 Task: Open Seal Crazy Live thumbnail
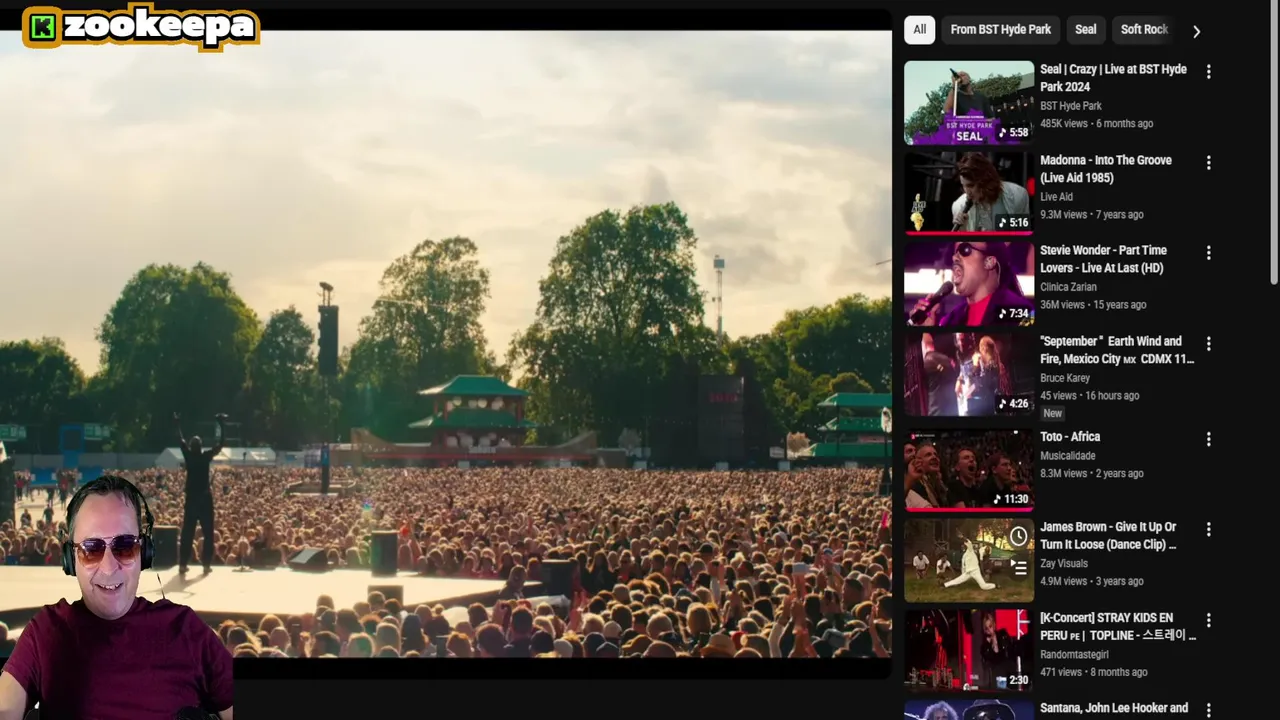[x=969, y=103]
